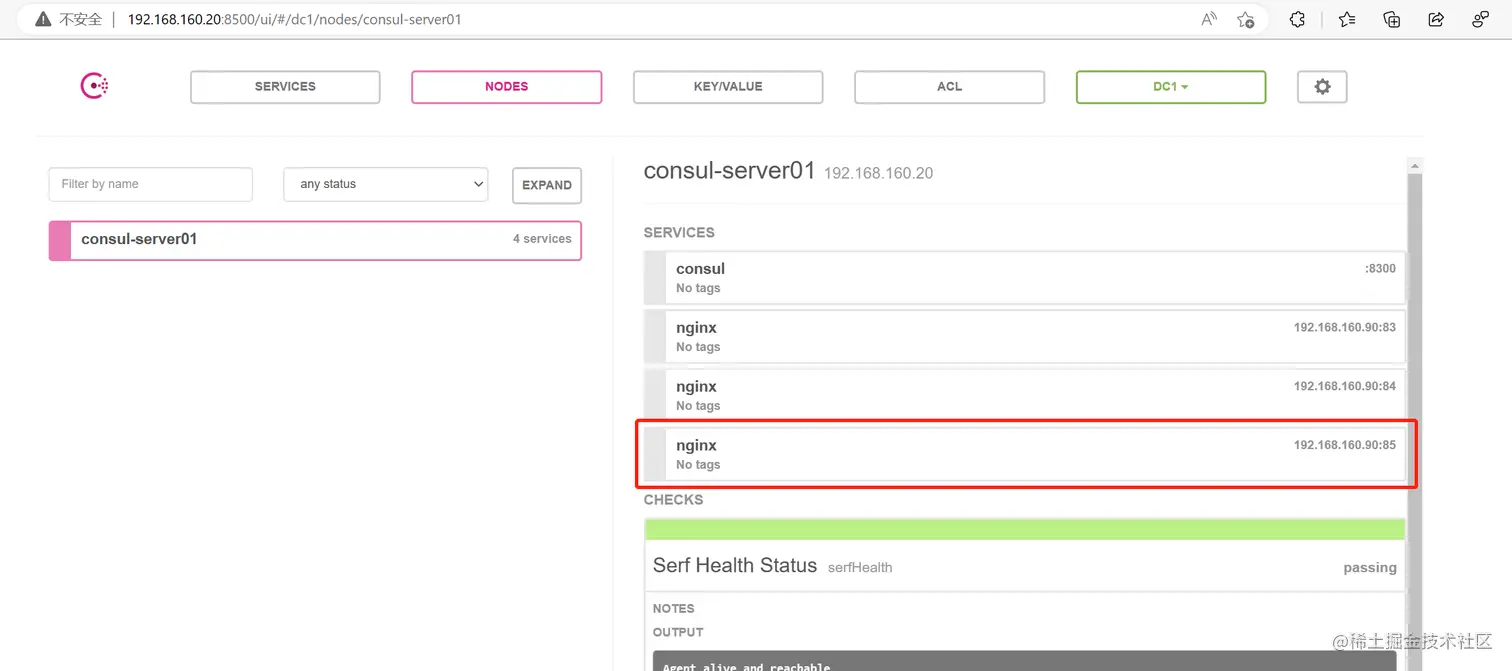
Task: Switch to the KEY/VALUE tab
Action: (728, 87)
